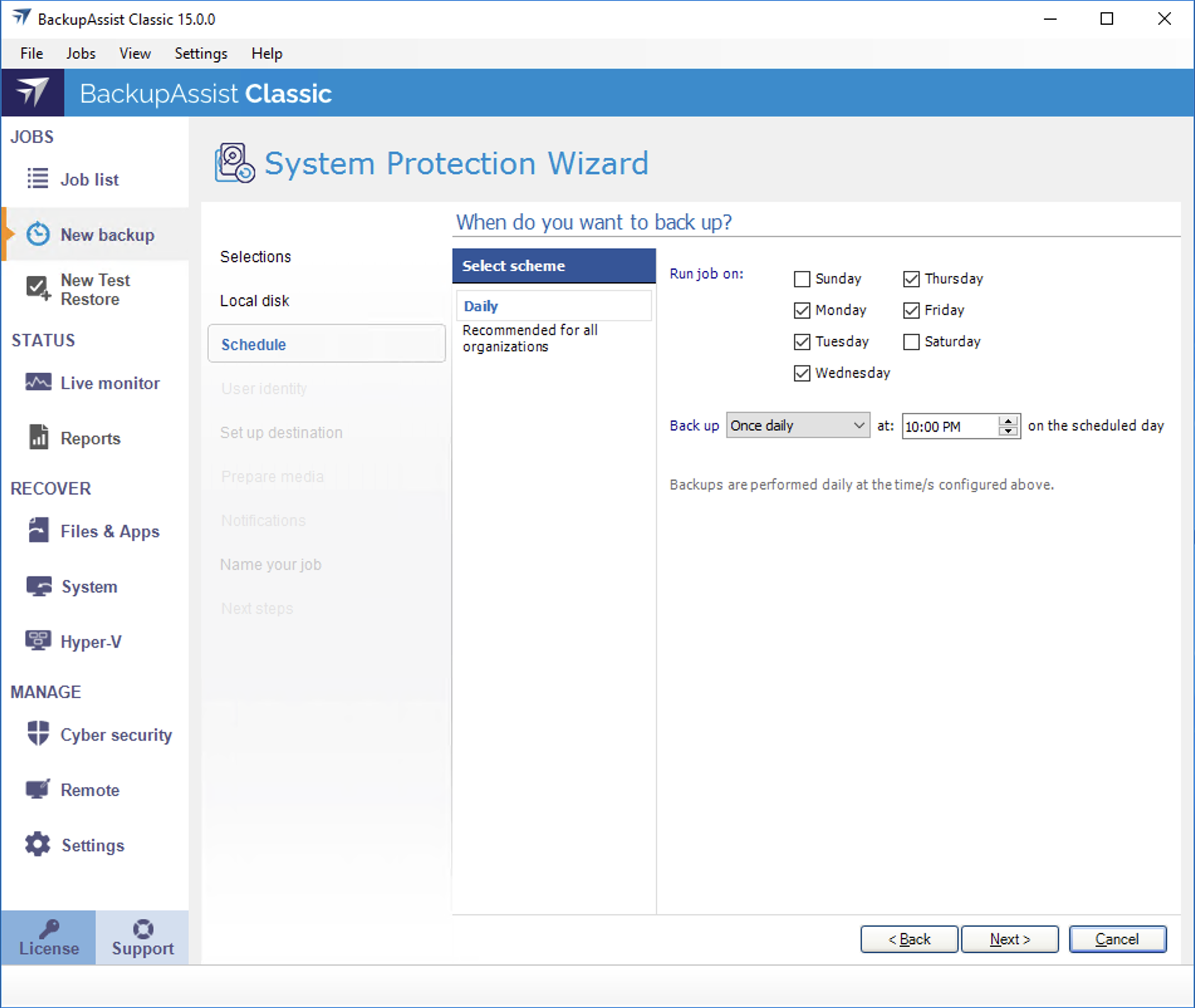This screenshot has height=1008, width=1195.
Task: Open the License key icon
Action: 49,928
